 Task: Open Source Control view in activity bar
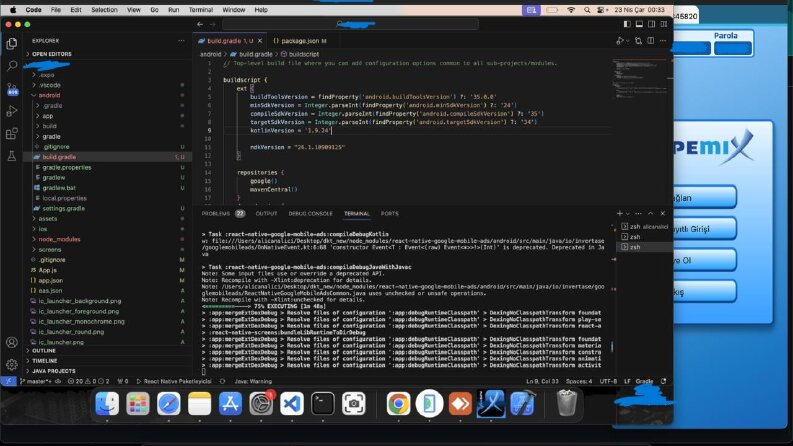coord(12,90)
